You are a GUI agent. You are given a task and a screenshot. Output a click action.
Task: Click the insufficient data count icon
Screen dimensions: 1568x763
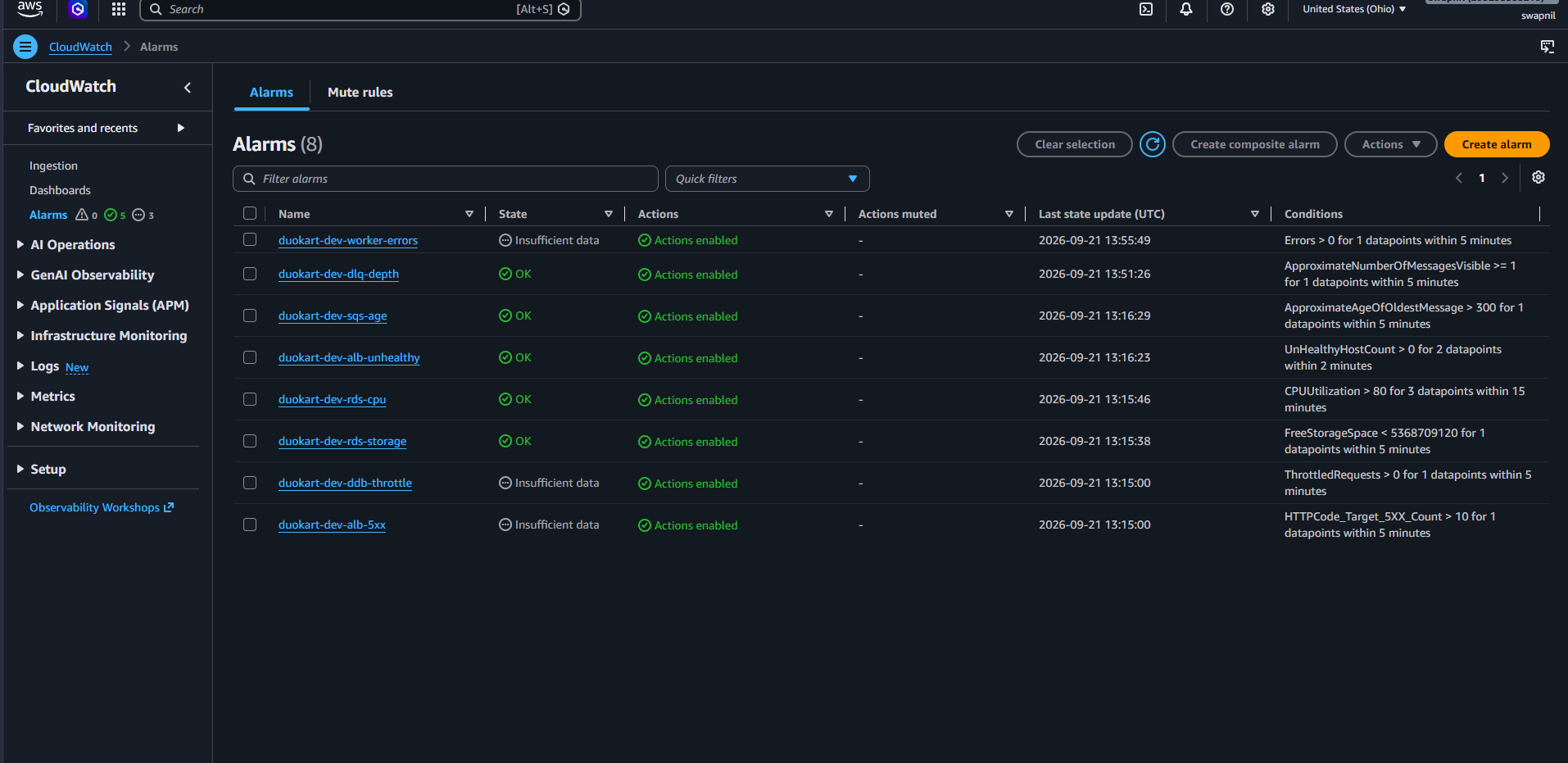[x=138, y=215]
